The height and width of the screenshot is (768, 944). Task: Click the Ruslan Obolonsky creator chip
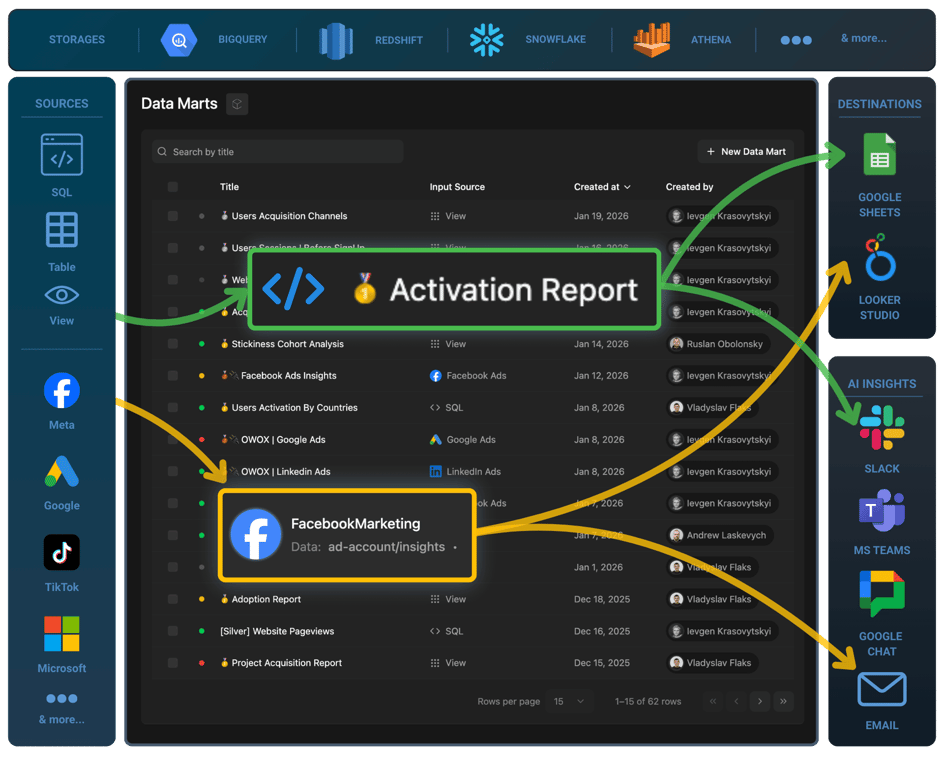(x=719, y=344)
